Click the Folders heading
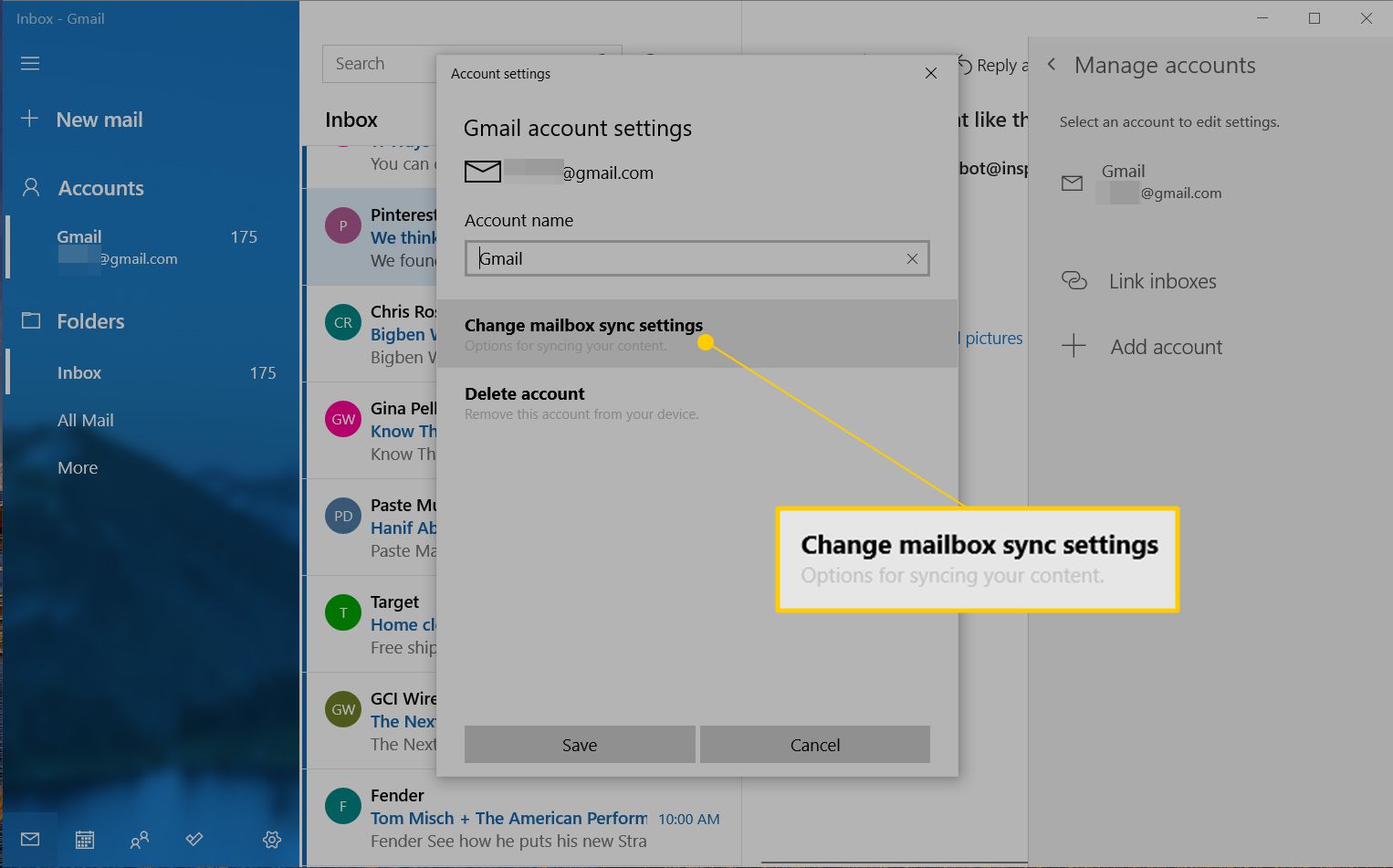1393x868 pixels. 90,321
